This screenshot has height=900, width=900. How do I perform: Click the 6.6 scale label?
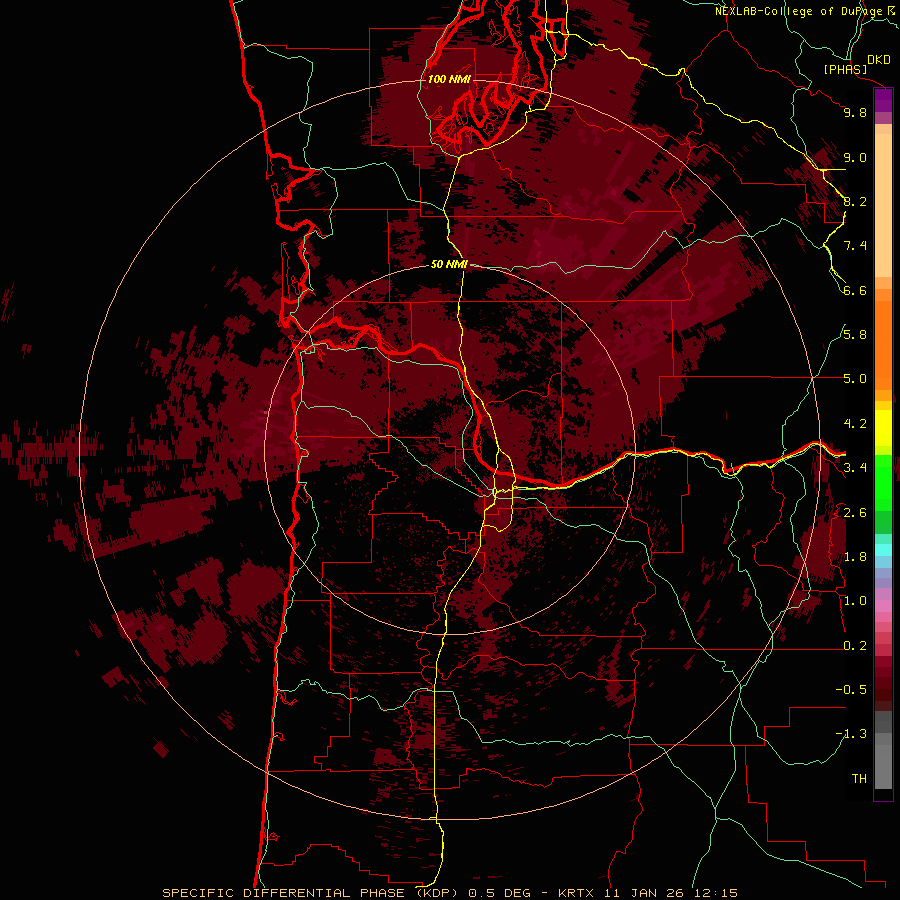click(855, 290)
